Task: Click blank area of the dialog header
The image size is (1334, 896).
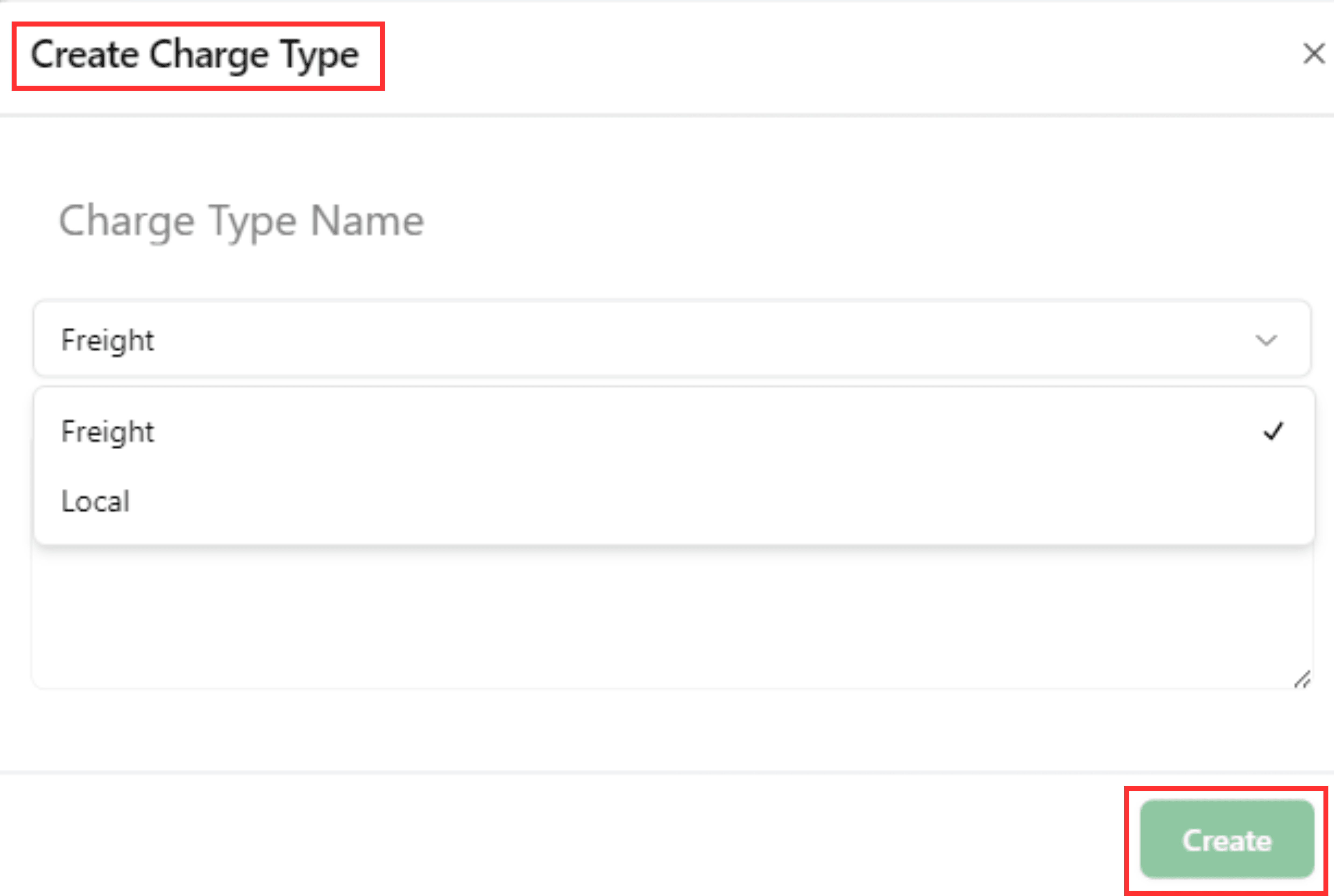Action: 800,57
